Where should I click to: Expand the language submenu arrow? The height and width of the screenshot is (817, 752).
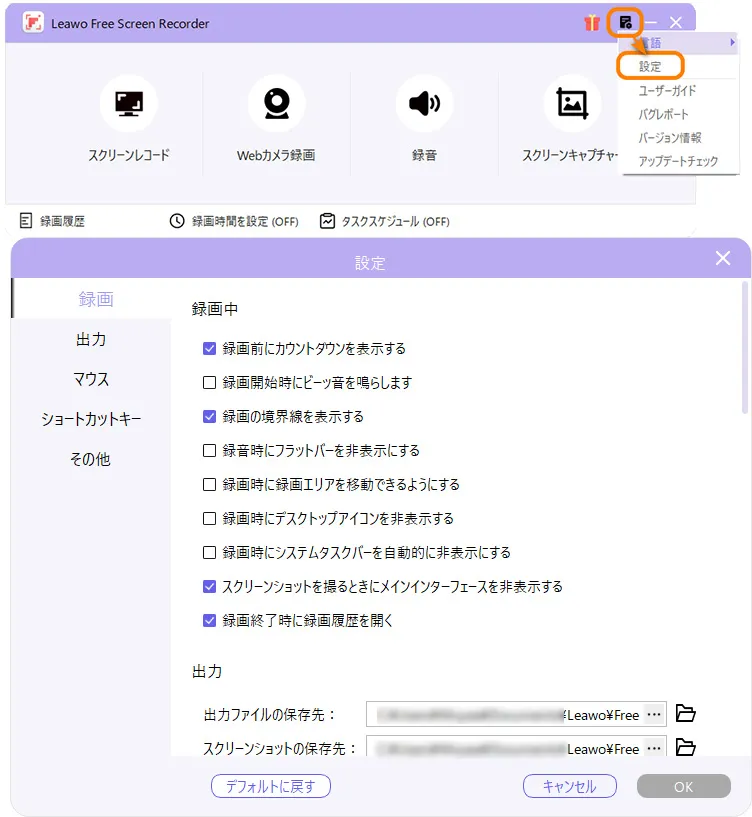[732, 42]
